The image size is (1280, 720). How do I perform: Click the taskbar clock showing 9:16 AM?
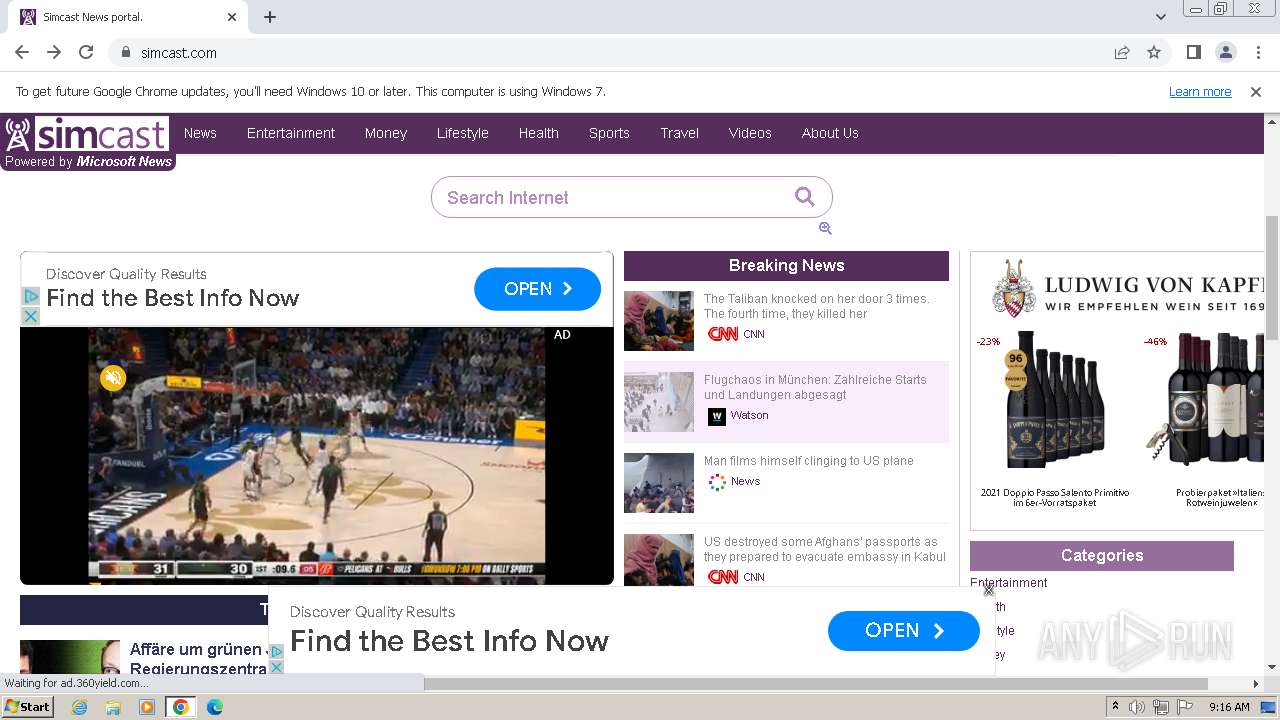1229,707
